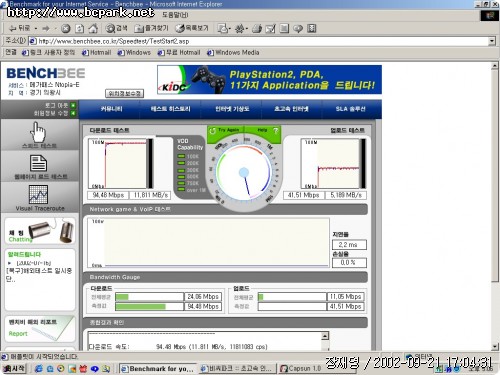Image resolution: width=500 pixels, height=375 pixels.
Task: Click the forward arrow toolbar icon
Action: (46, 29)
